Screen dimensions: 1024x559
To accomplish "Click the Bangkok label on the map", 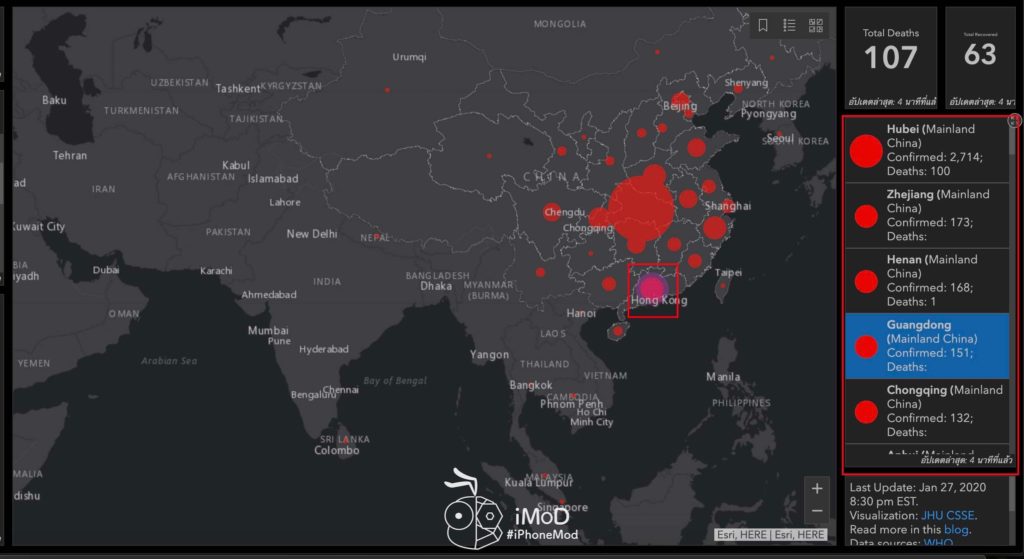I will tap(531, 385).
